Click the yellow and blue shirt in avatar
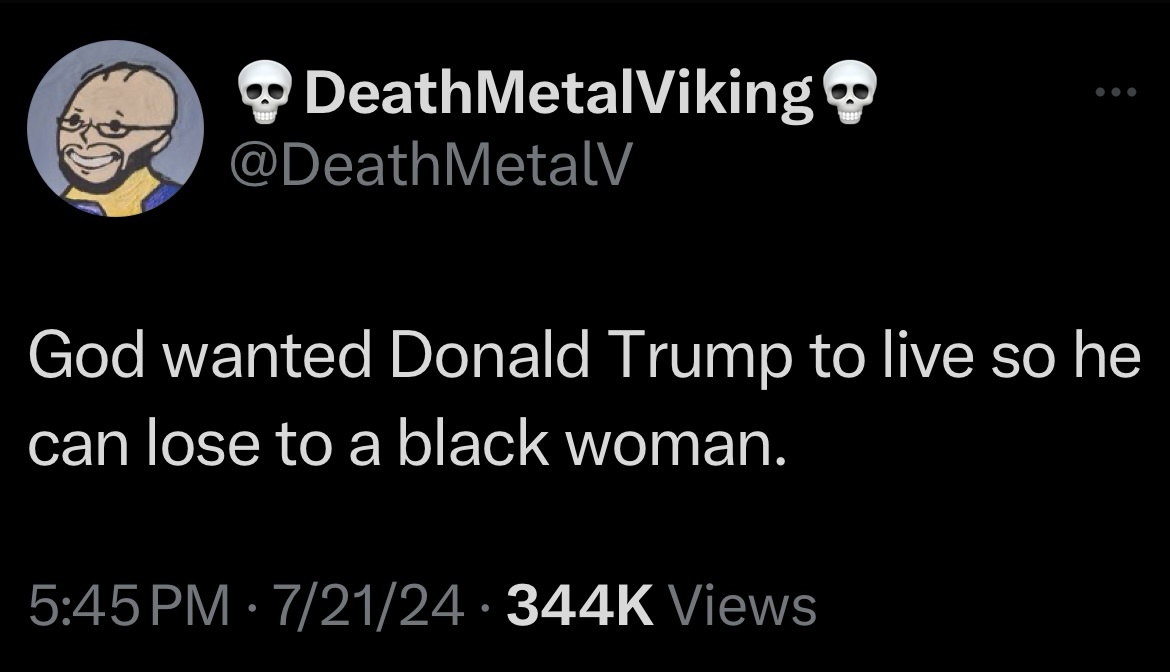The height and width of the screenshot is (672, 1170). (x=125, y=194)
